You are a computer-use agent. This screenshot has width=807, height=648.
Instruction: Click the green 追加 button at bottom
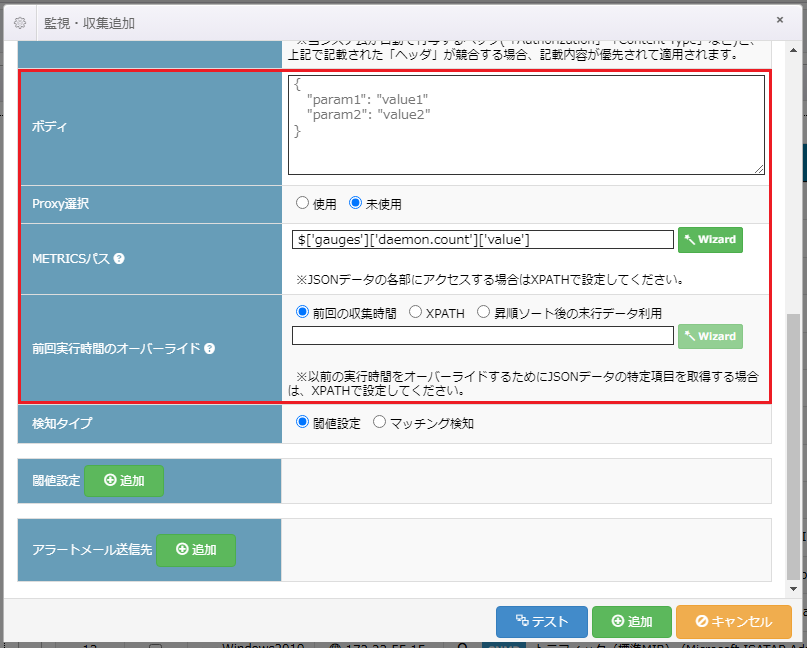(x=631, y=622)
